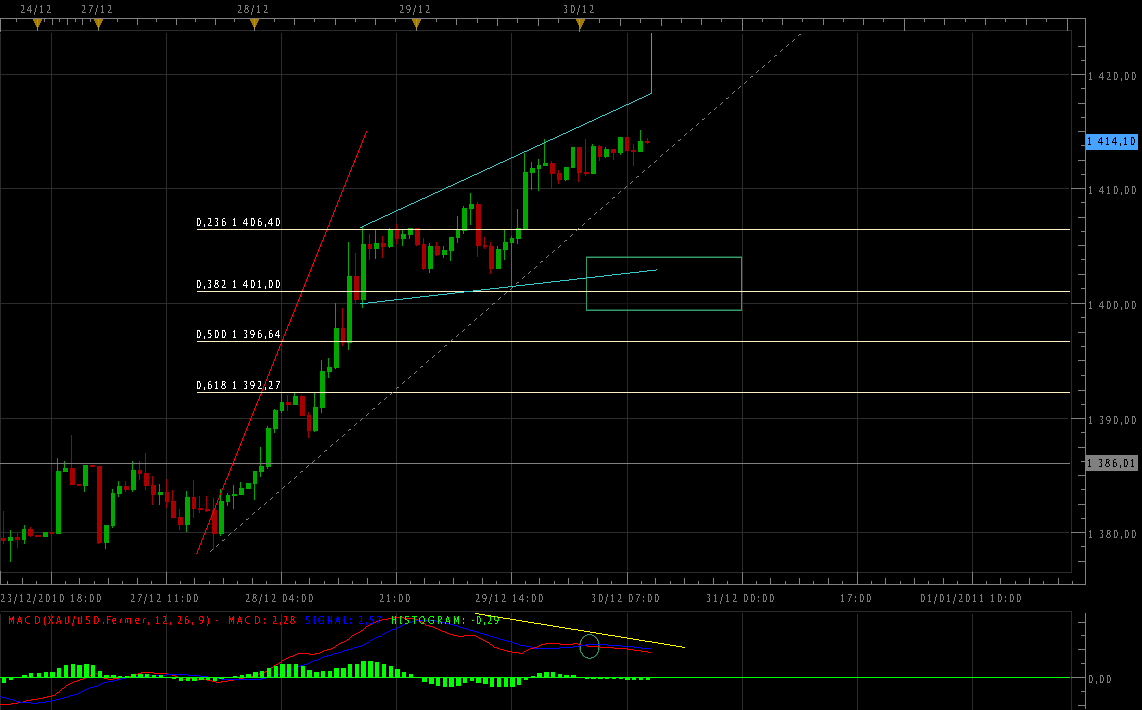Click the green circle on MACD indicator

(589, 646)
